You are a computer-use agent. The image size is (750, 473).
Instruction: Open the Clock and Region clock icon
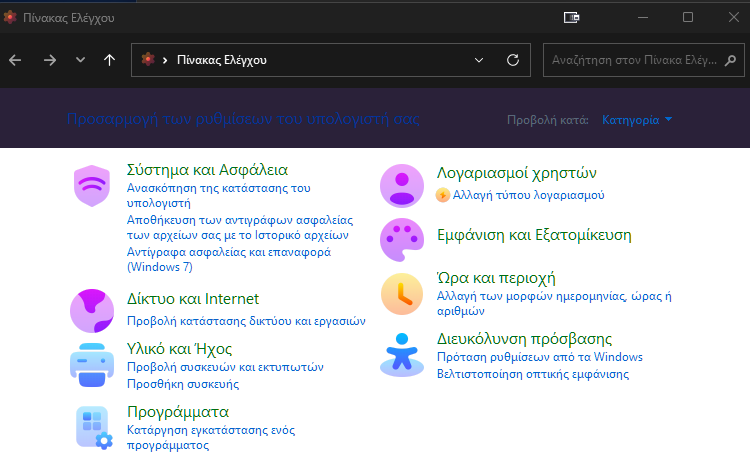tap(402, 294)
